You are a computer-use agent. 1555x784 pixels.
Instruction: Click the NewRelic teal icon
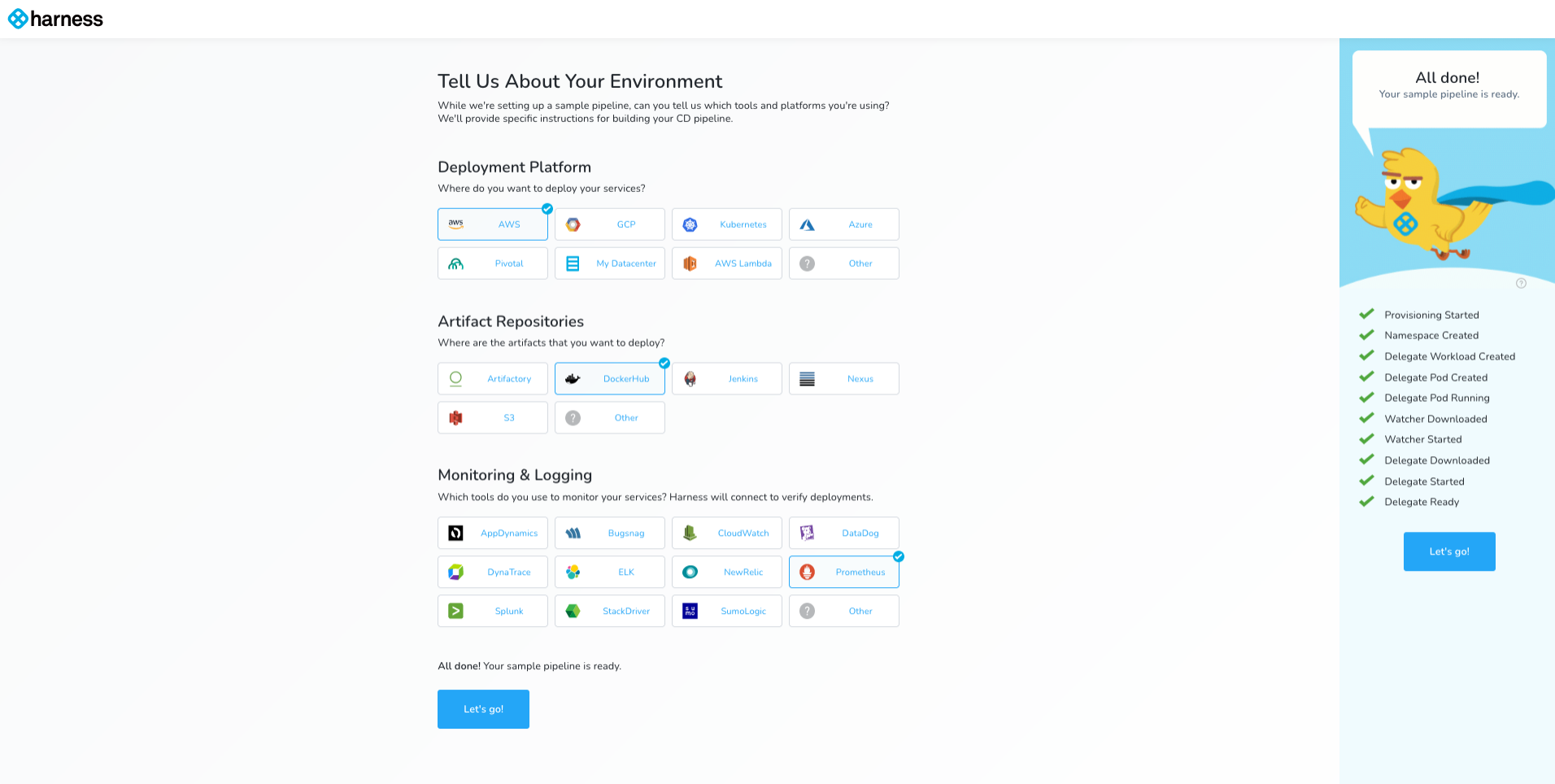click(x=690, y=573)
